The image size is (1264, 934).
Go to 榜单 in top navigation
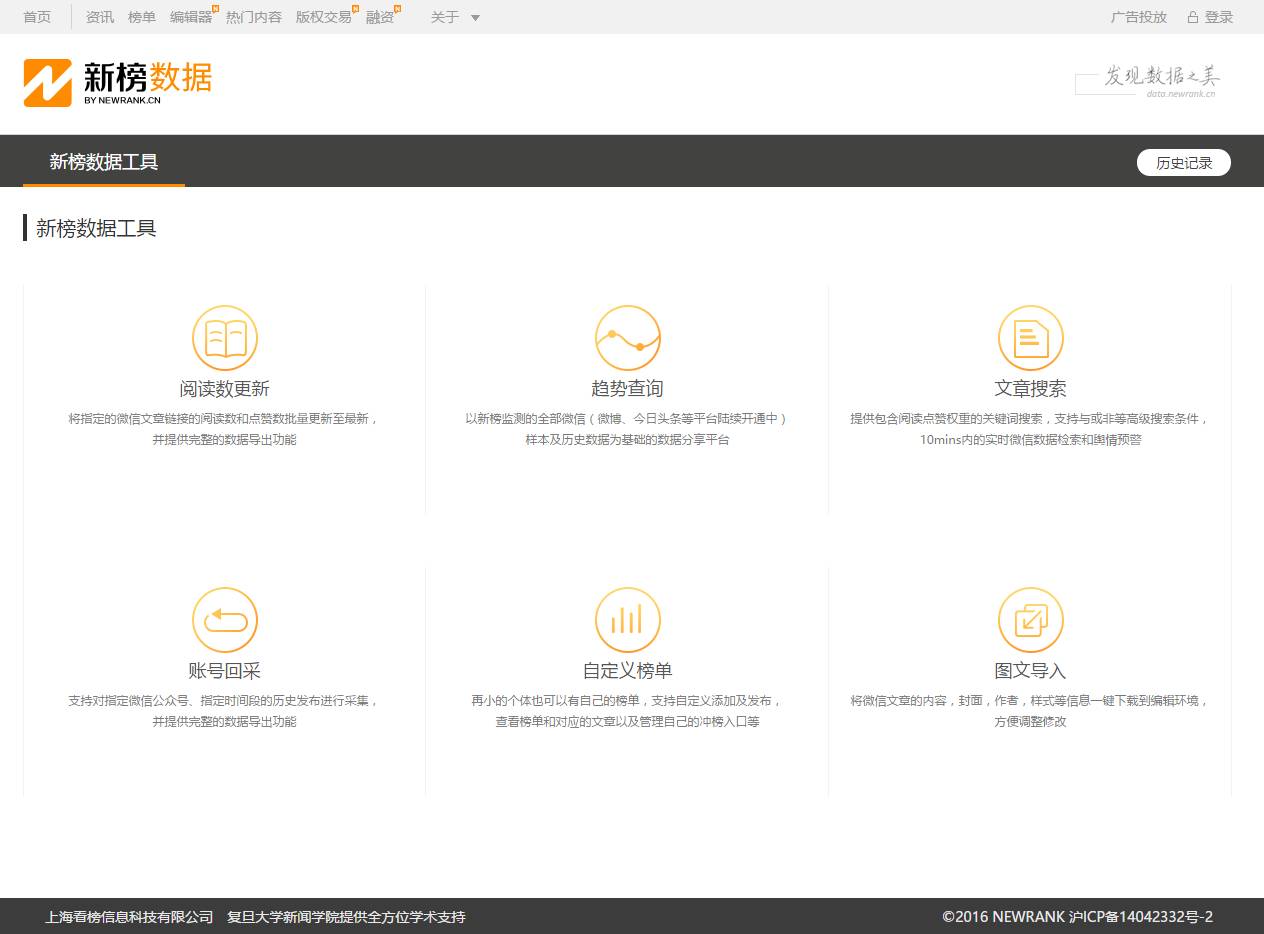[142, 17]
